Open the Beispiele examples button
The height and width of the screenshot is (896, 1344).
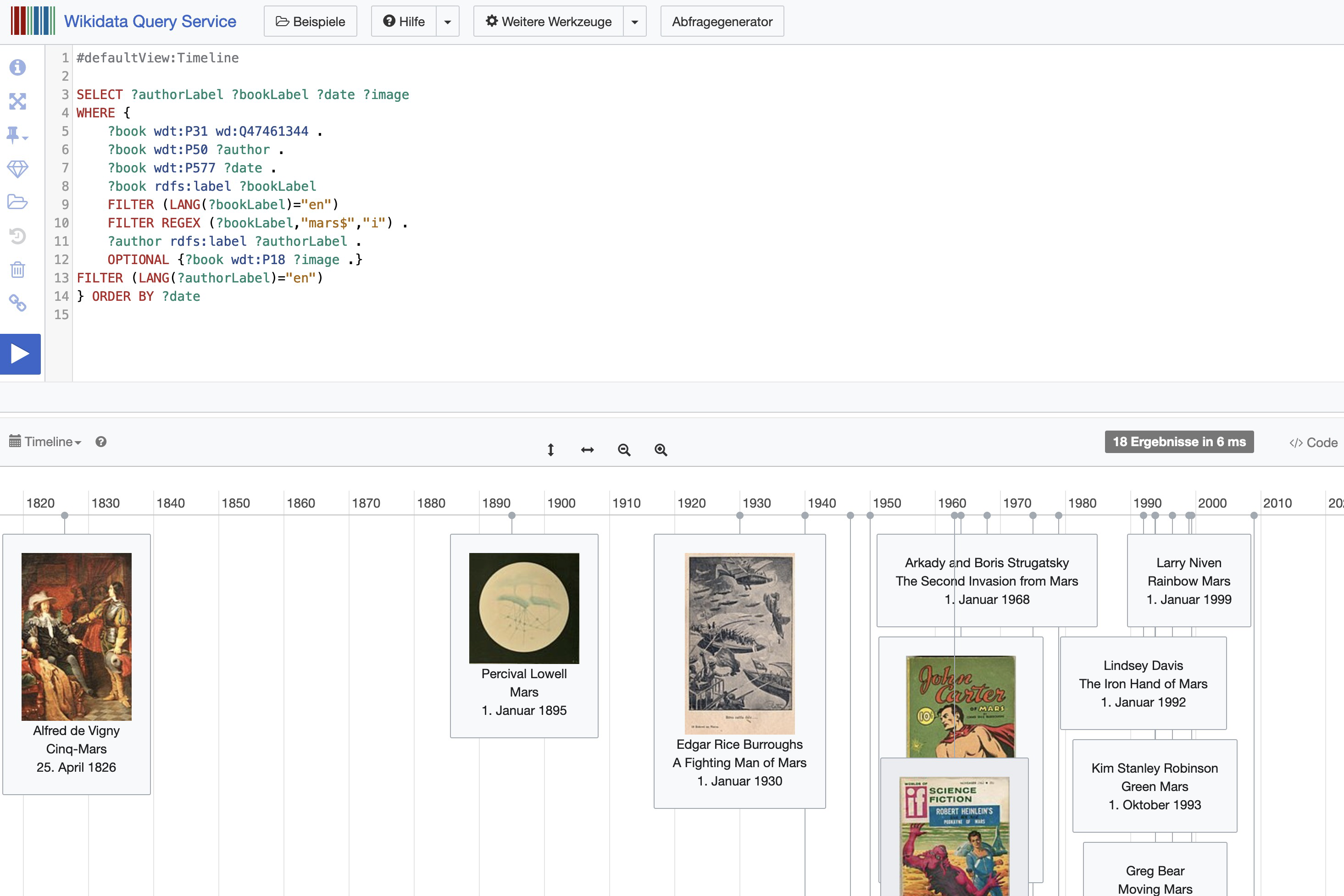(311, 21)
